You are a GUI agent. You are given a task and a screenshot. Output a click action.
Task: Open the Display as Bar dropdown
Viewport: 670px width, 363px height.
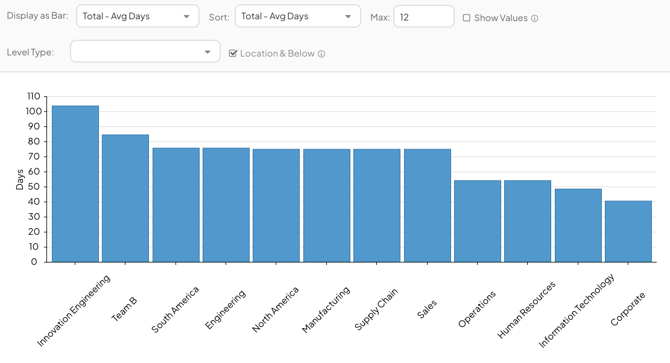click(x=138, y=16)
